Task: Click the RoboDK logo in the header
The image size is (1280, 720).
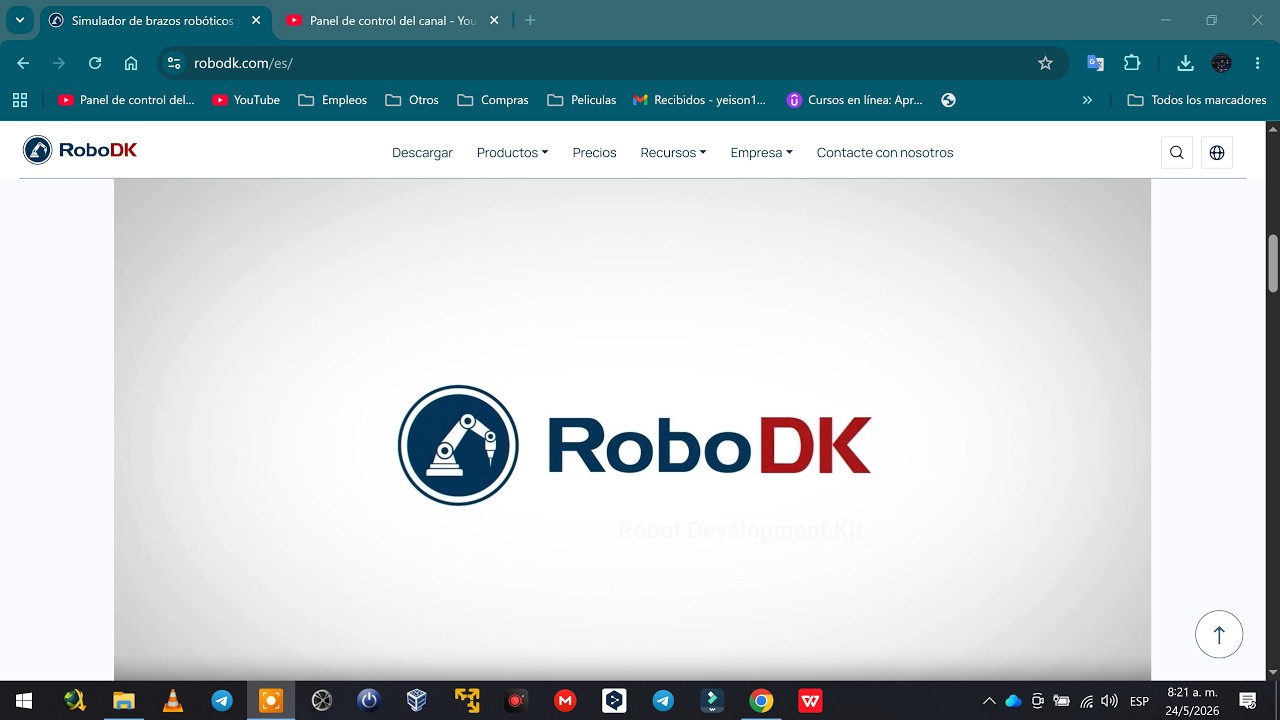Action: (80, 151)
